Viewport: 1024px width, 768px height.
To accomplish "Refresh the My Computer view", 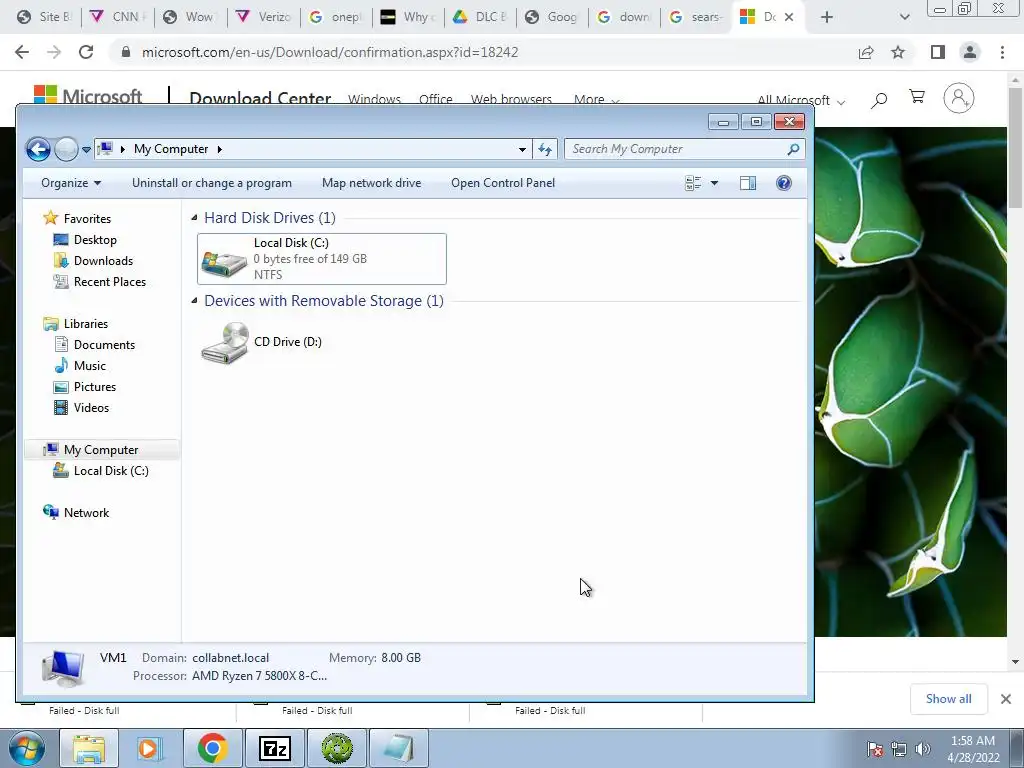I will click(x=545, y=150).
